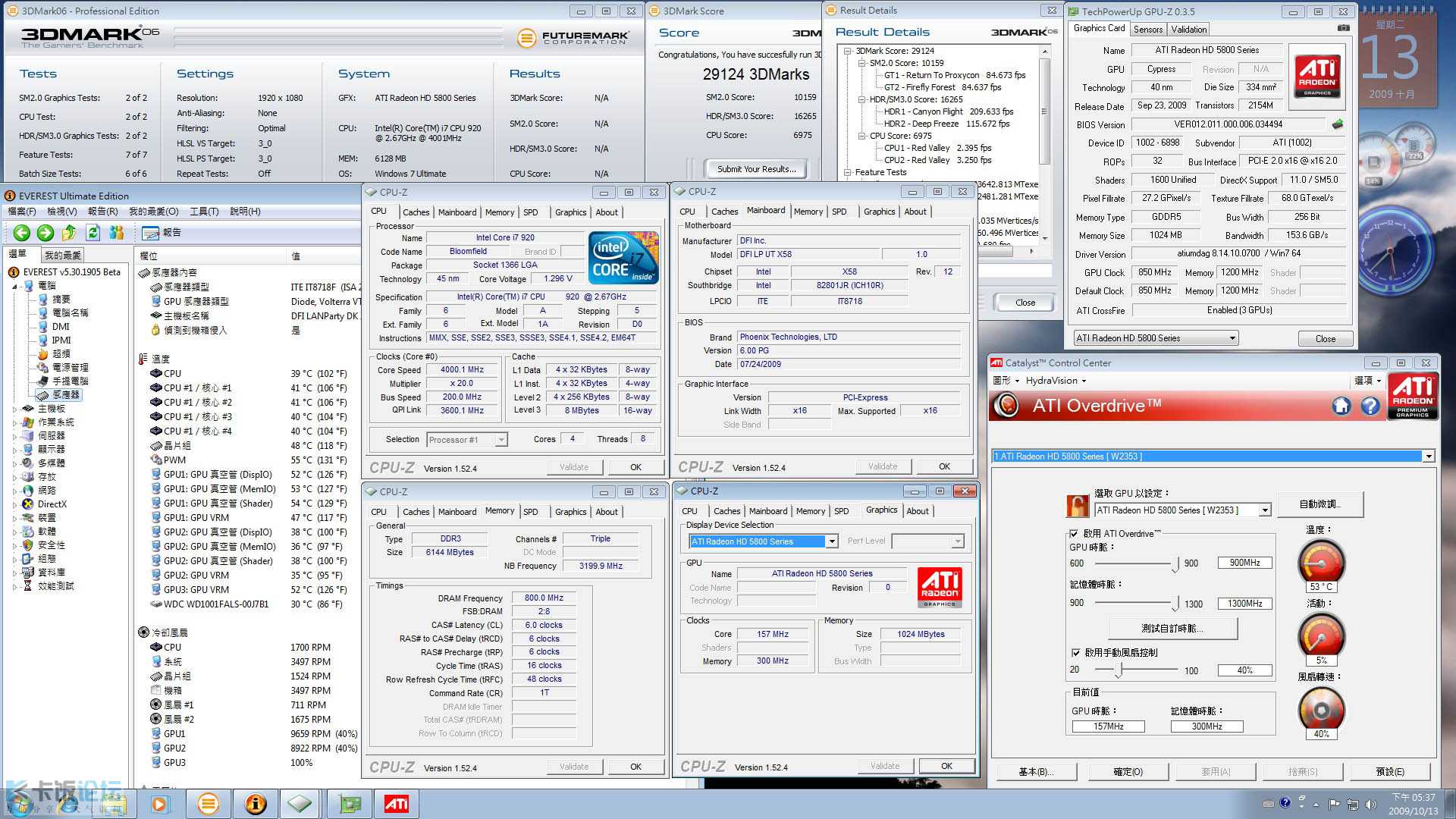Viewport: 1456px width, 819px height.
Task: Click the camera screenshot icon in GPU-Z
Action: [1343, 28]
